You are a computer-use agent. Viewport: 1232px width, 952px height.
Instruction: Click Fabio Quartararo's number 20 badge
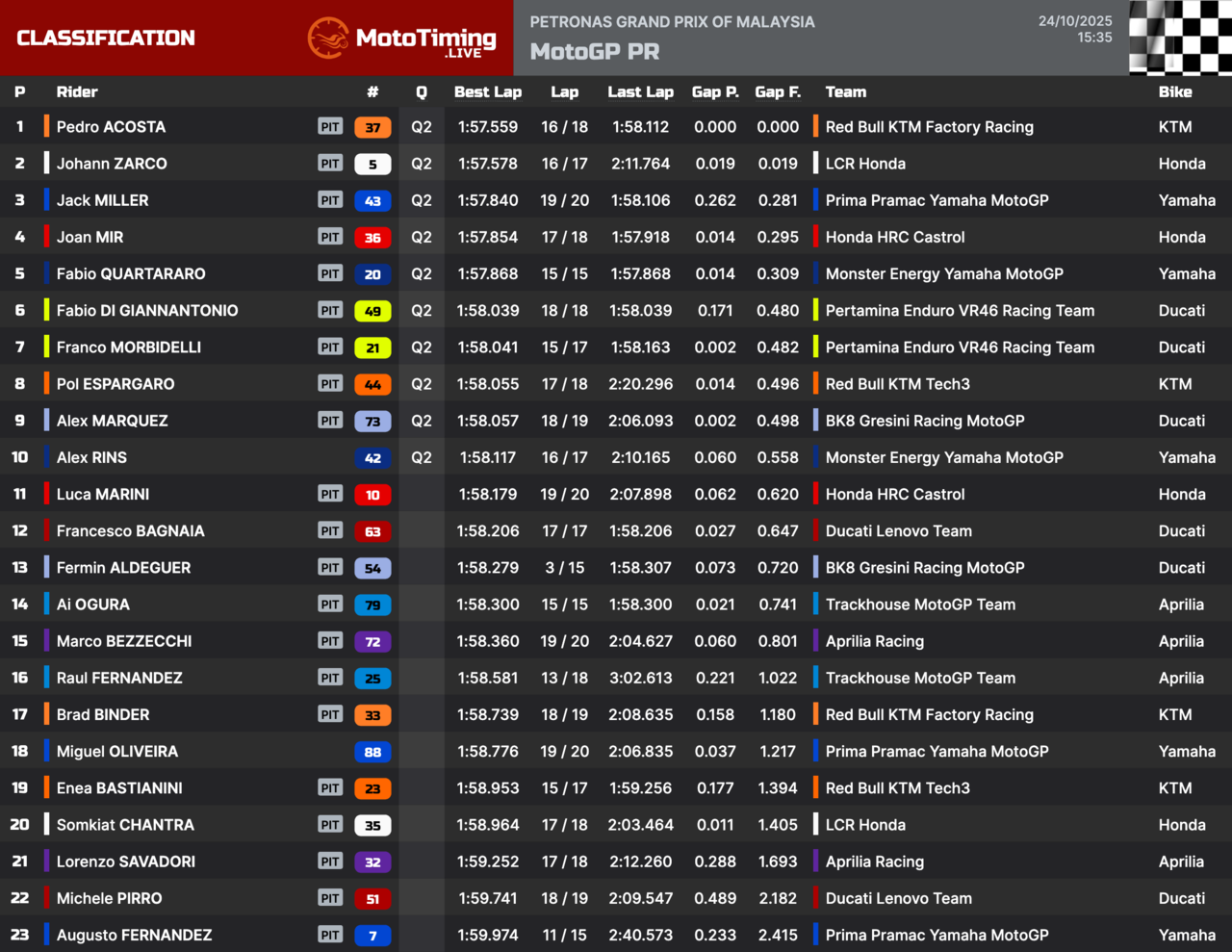pyautogui.click(x=372, y=274)
